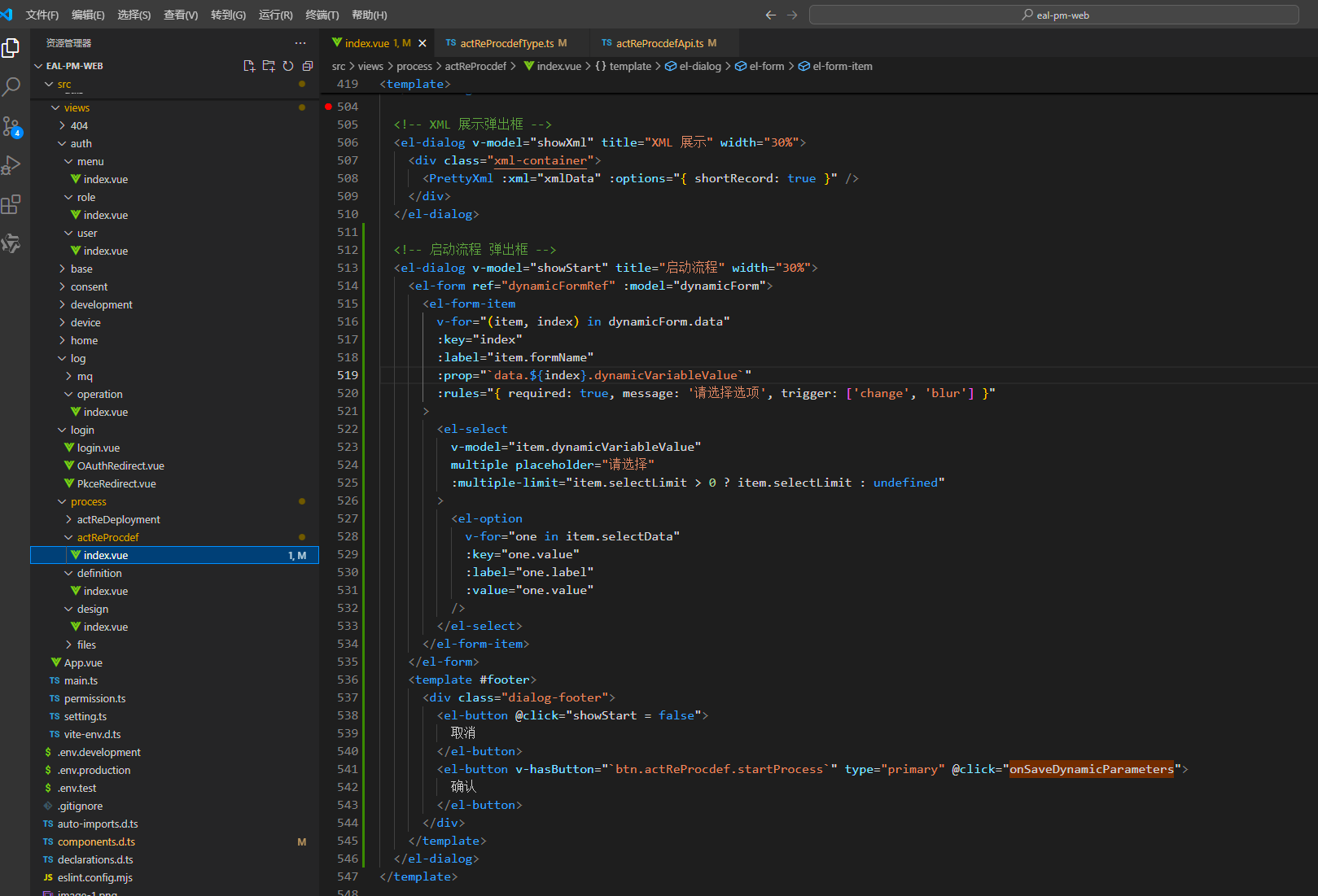Image resolution: width=1318 pixels, height=896 pixels.
Task: Open the 终端(T) menu
Action: [x=322, y=15]
